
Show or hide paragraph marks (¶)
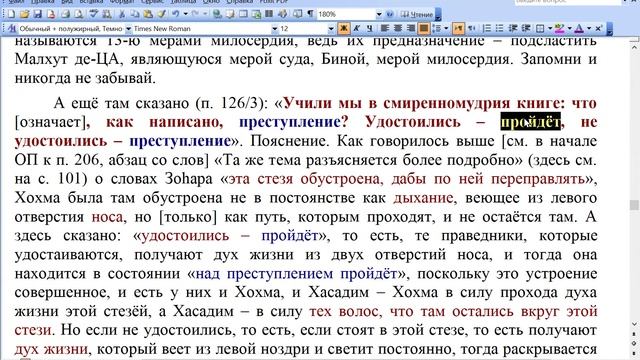(x=310, y=14)
